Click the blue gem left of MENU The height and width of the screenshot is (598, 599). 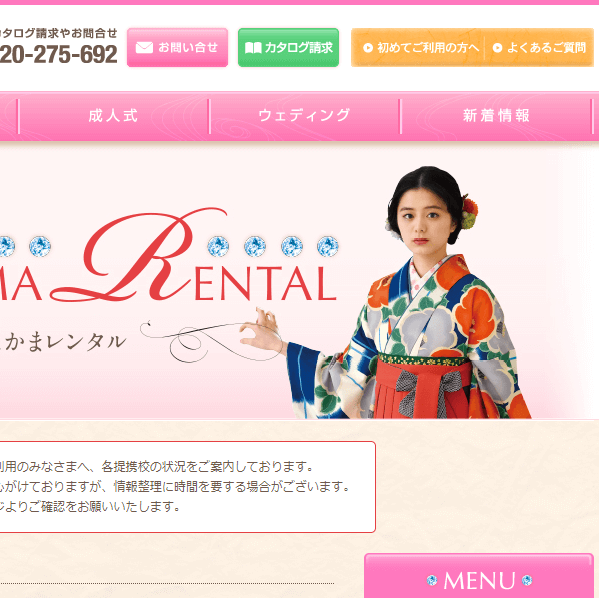click(x=432, y=580)
